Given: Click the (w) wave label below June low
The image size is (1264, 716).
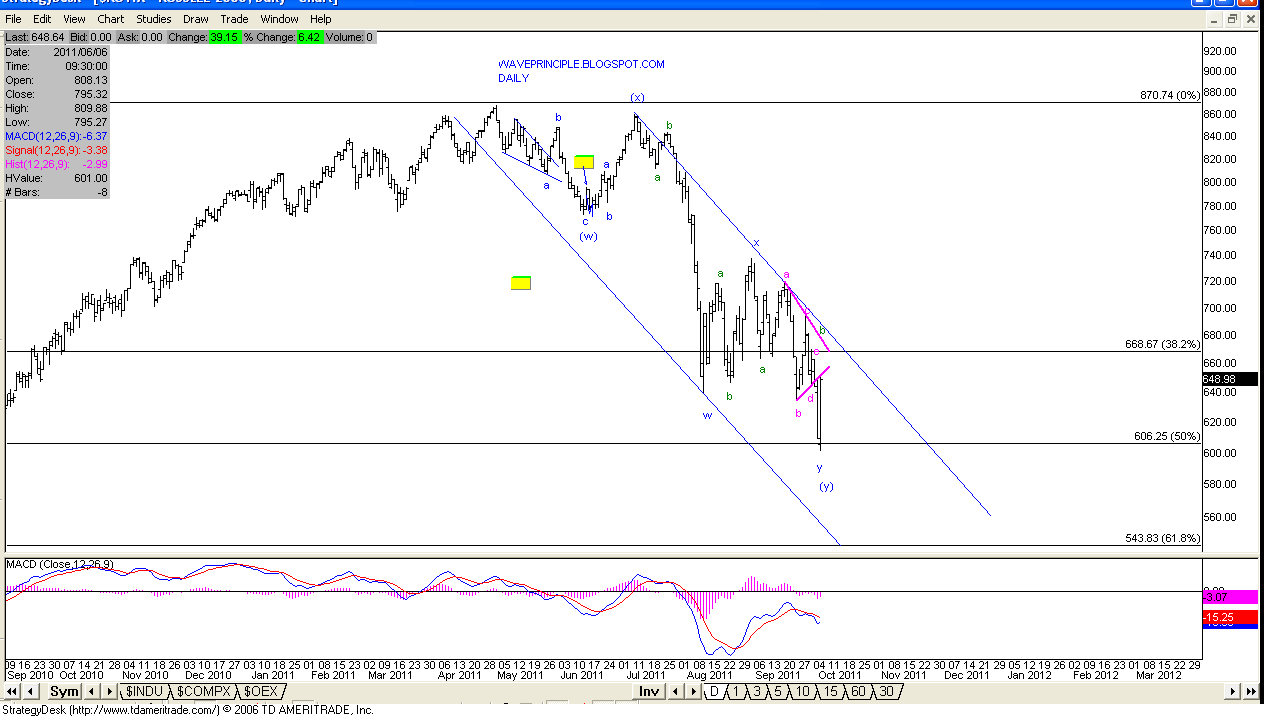Looking at the screenshot, I should tap(588, 236).
